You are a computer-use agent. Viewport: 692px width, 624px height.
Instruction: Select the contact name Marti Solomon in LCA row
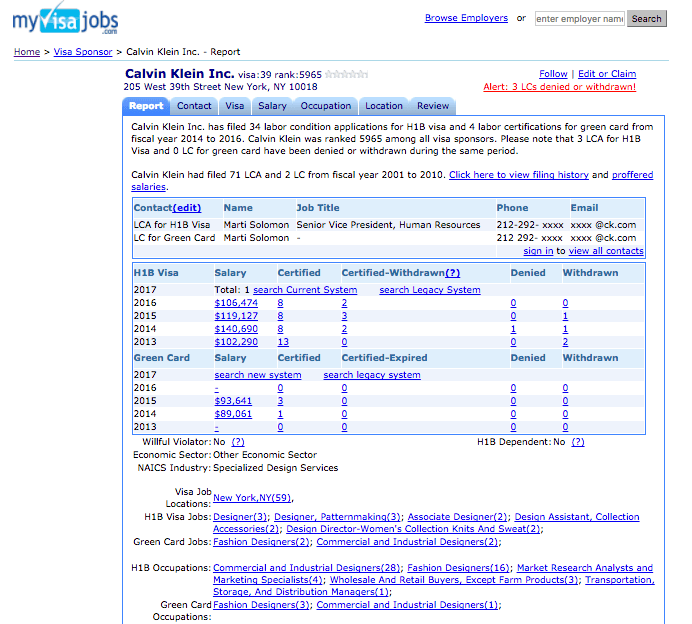point(256,225)
